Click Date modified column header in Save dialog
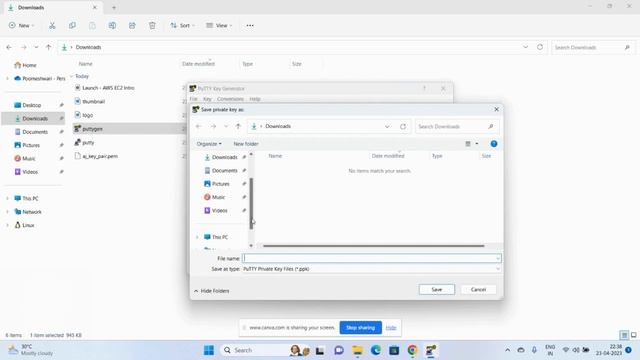640x360 pixels. pos(388,156)
